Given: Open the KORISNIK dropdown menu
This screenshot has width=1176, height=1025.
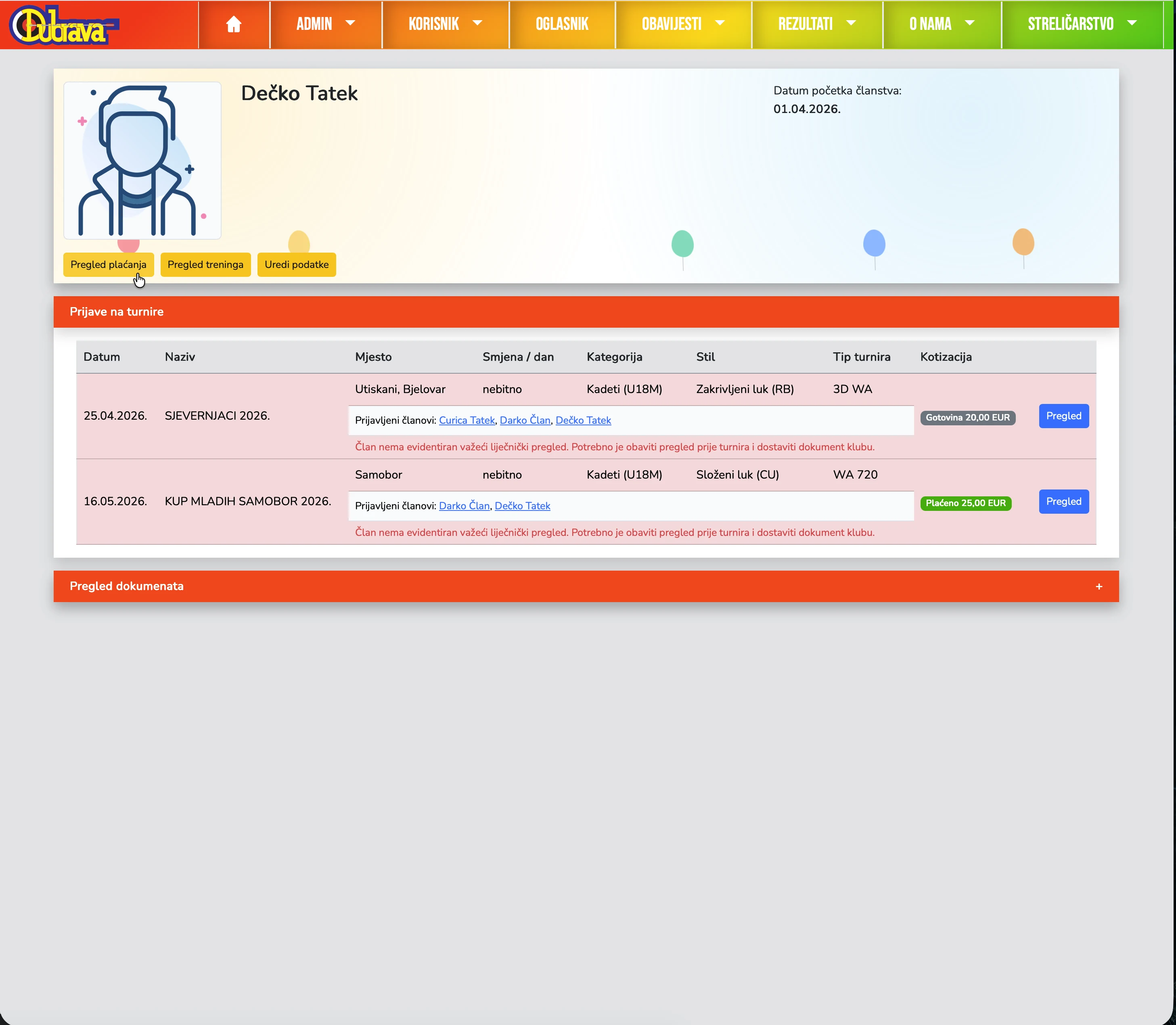Looking at the screenshot, I should (444, 24).
